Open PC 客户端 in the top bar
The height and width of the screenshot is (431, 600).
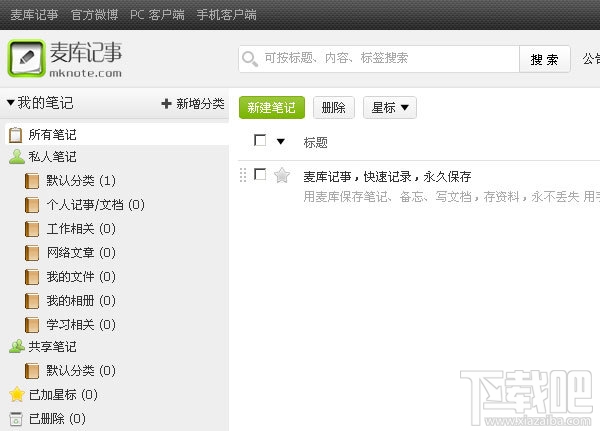pyautogui.click(x=157, y=15)
